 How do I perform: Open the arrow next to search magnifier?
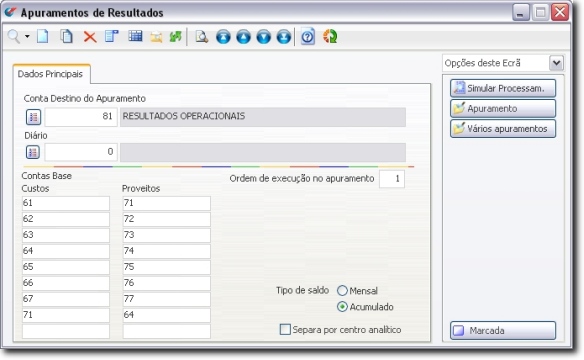tap(27, 36)
